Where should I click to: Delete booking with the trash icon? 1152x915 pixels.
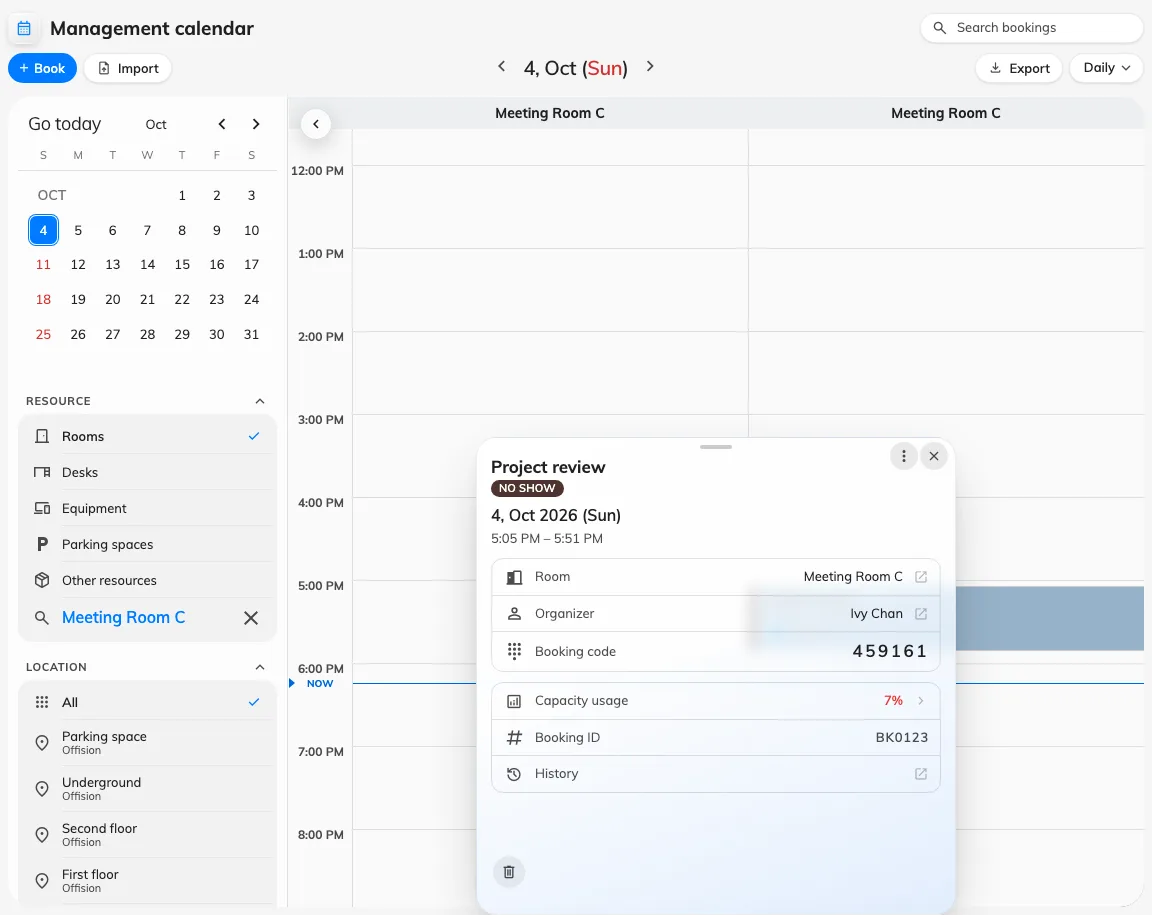[508, 872]
